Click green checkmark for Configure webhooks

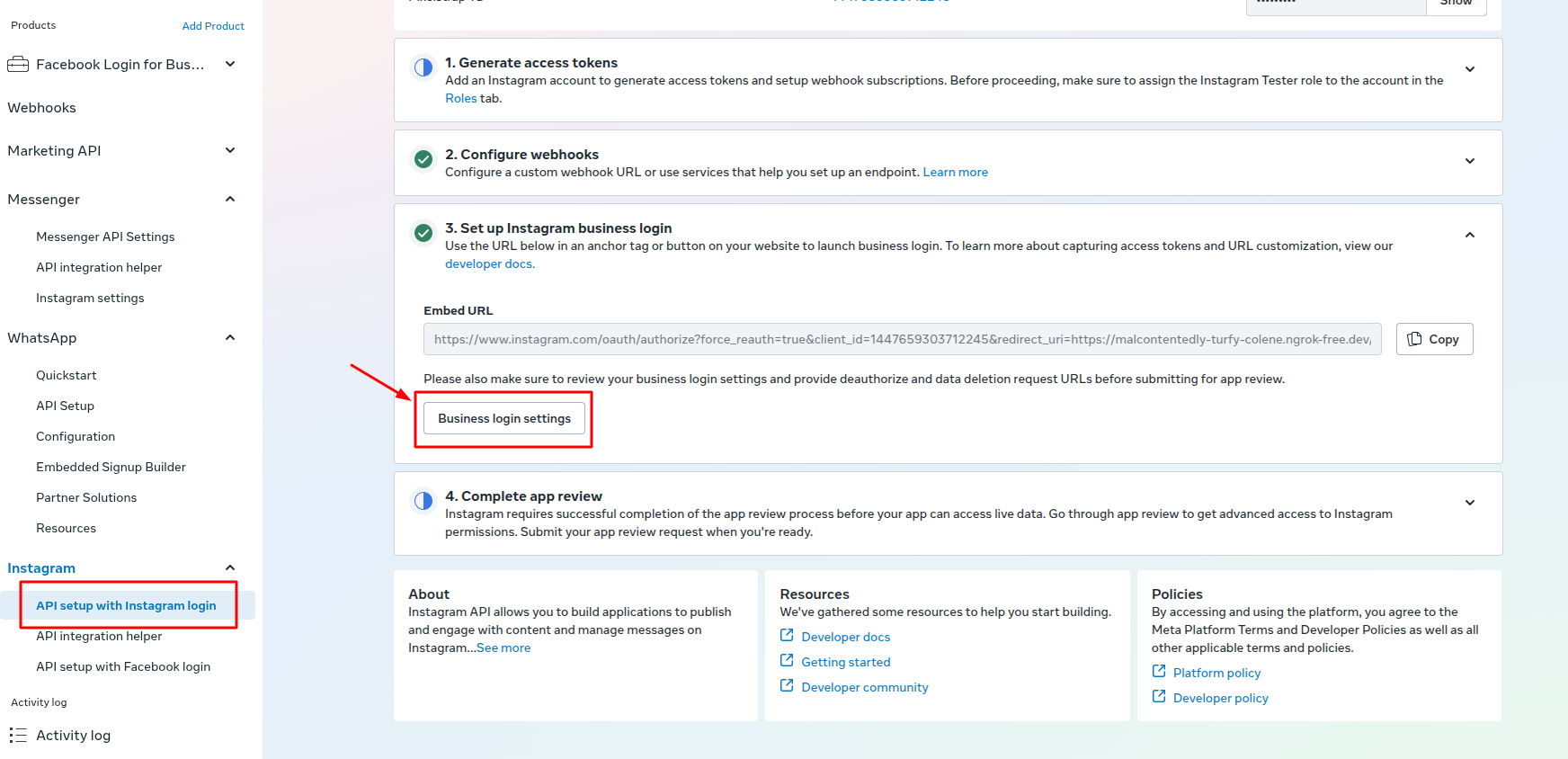pos(423,159)
